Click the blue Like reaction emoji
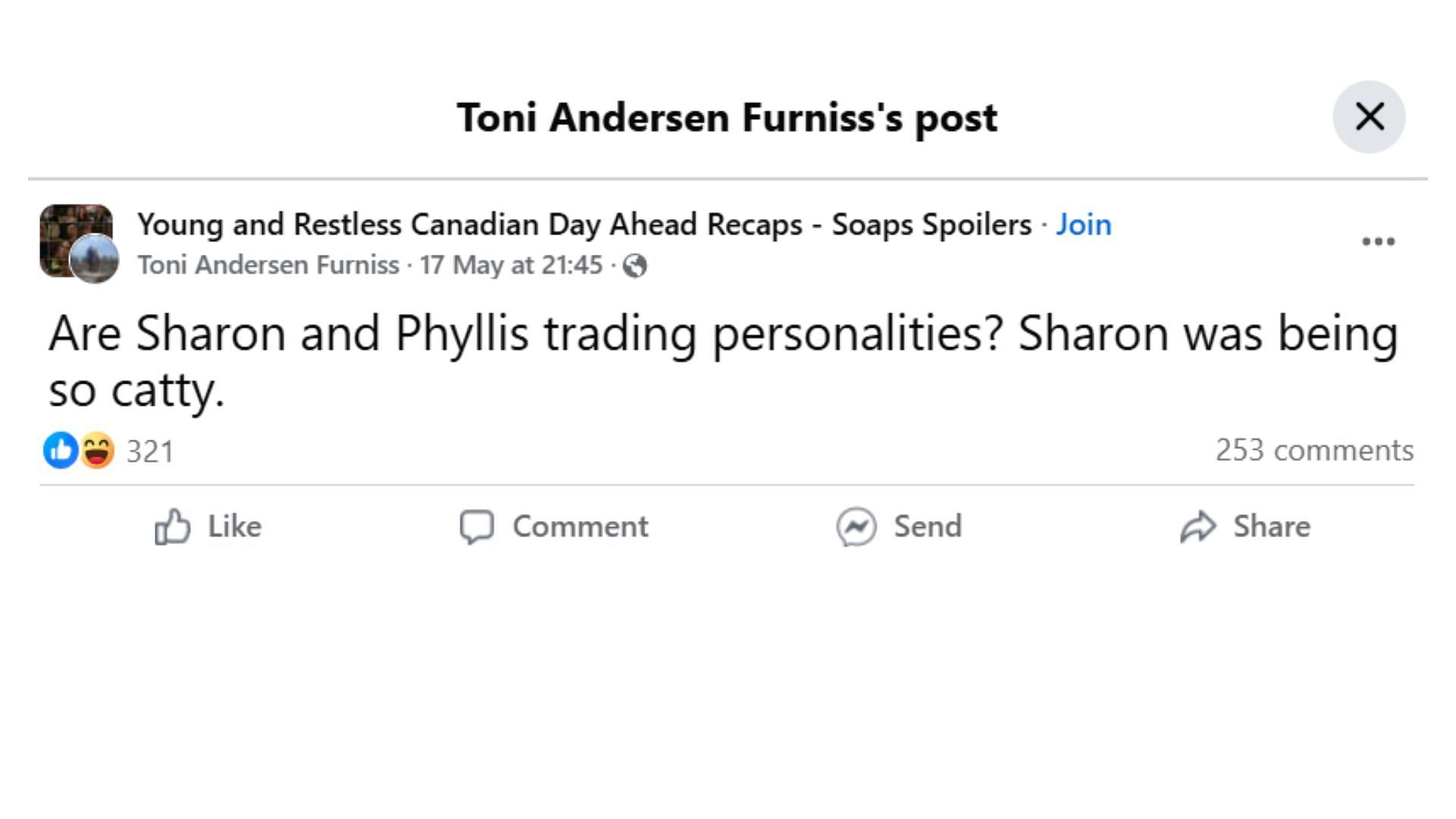Viewport: 1456px width, 819px height. pyautogui.click(x=61, y=450)
